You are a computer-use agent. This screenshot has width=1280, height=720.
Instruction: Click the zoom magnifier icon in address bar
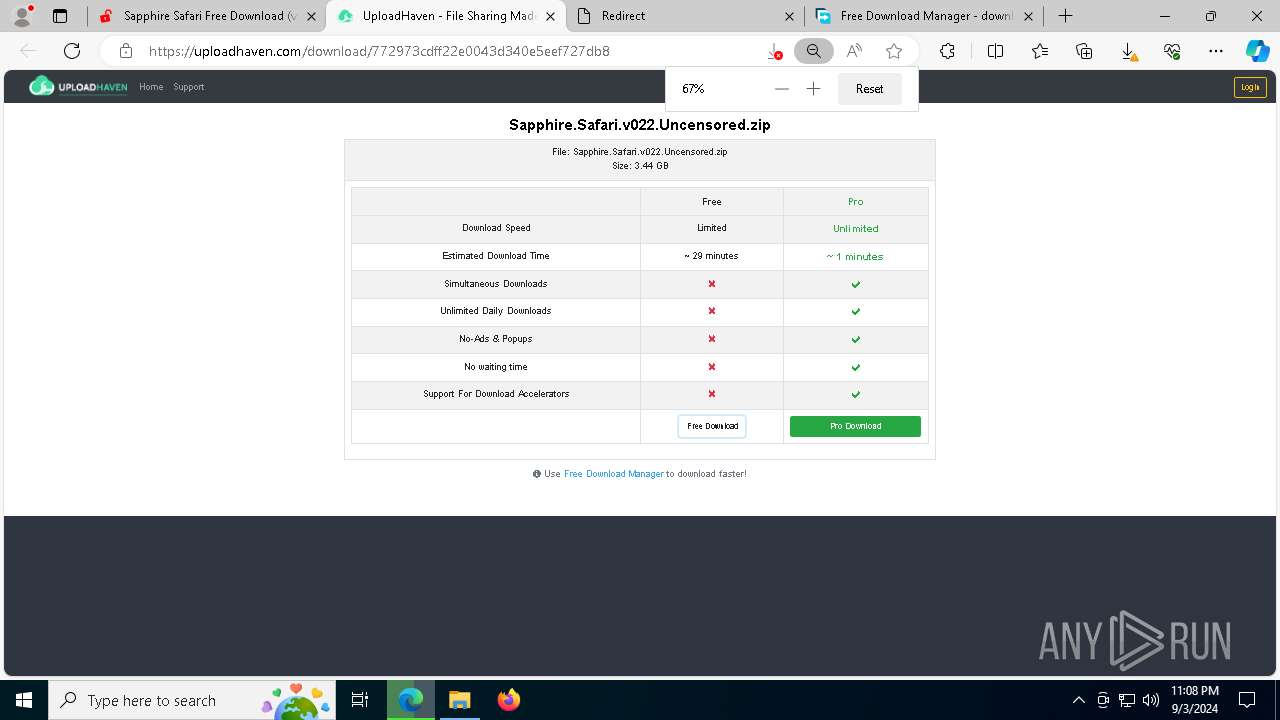[x=814, y=51]
